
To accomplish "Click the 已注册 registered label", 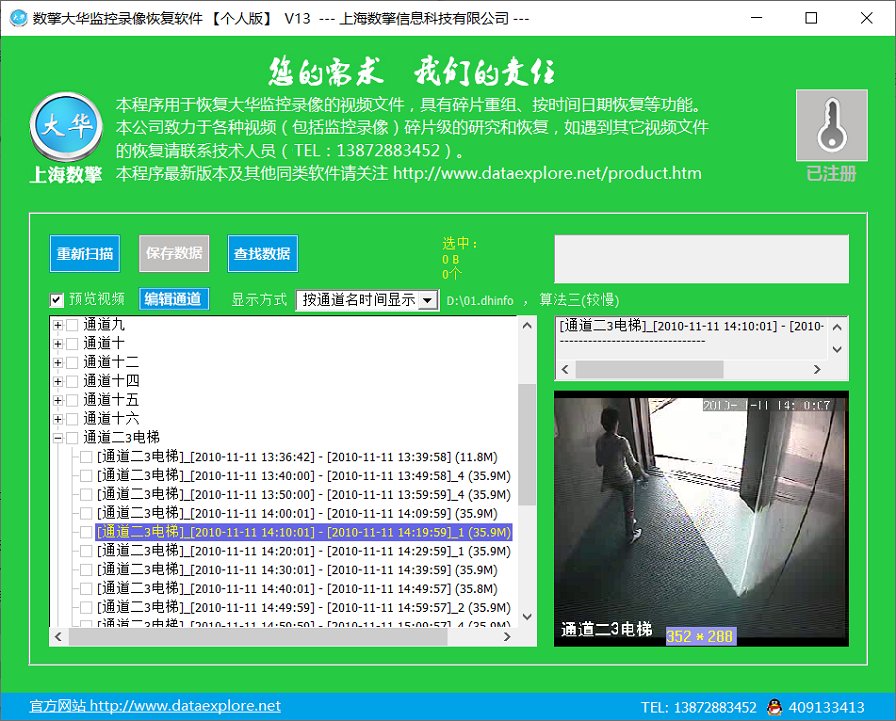I will pyautogui.click(x=831, y=174).
